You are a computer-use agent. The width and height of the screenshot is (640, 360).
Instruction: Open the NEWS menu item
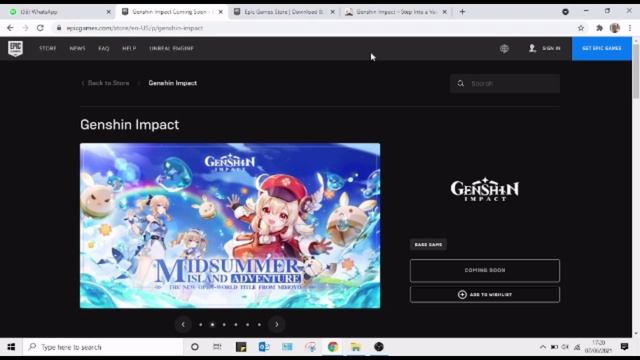point(78,48)
